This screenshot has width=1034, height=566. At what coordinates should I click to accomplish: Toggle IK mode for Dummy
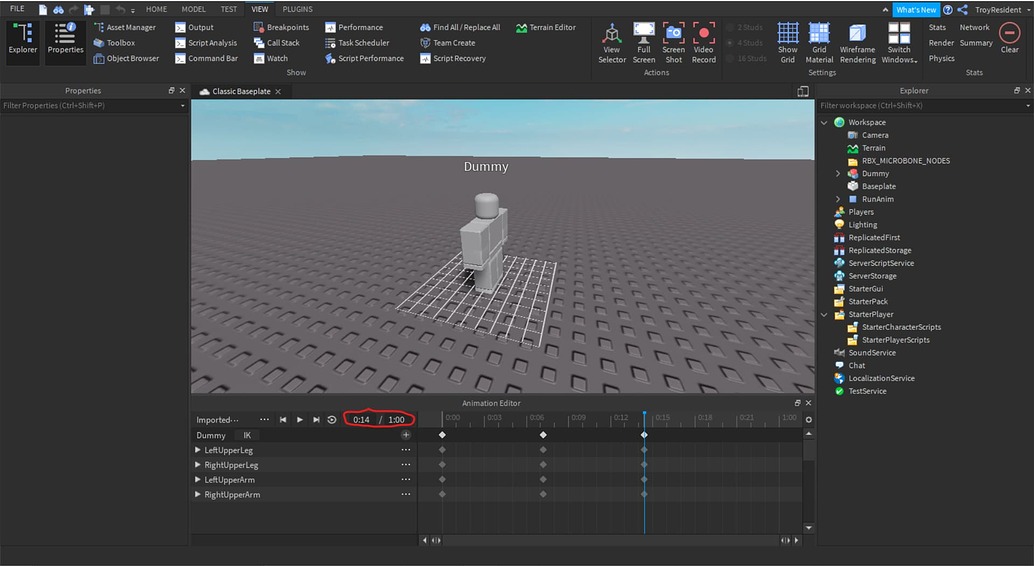(x=247, y=435)
